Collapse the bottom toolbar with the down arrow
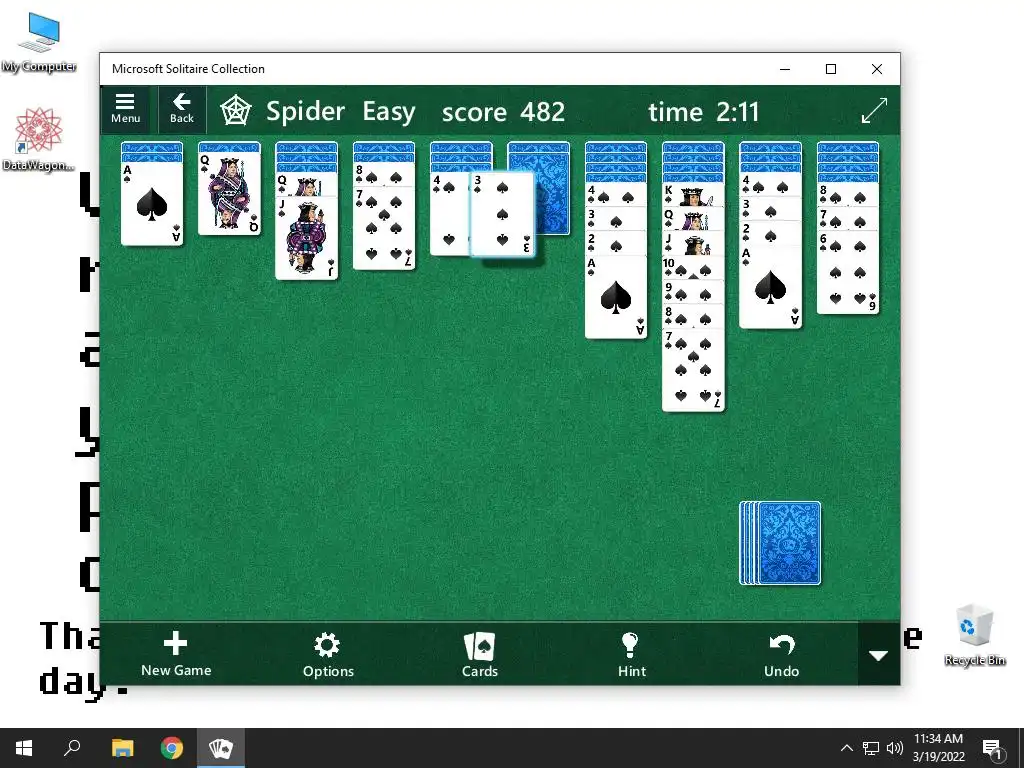The image size is (1024, 768). [x=878, y=654]
